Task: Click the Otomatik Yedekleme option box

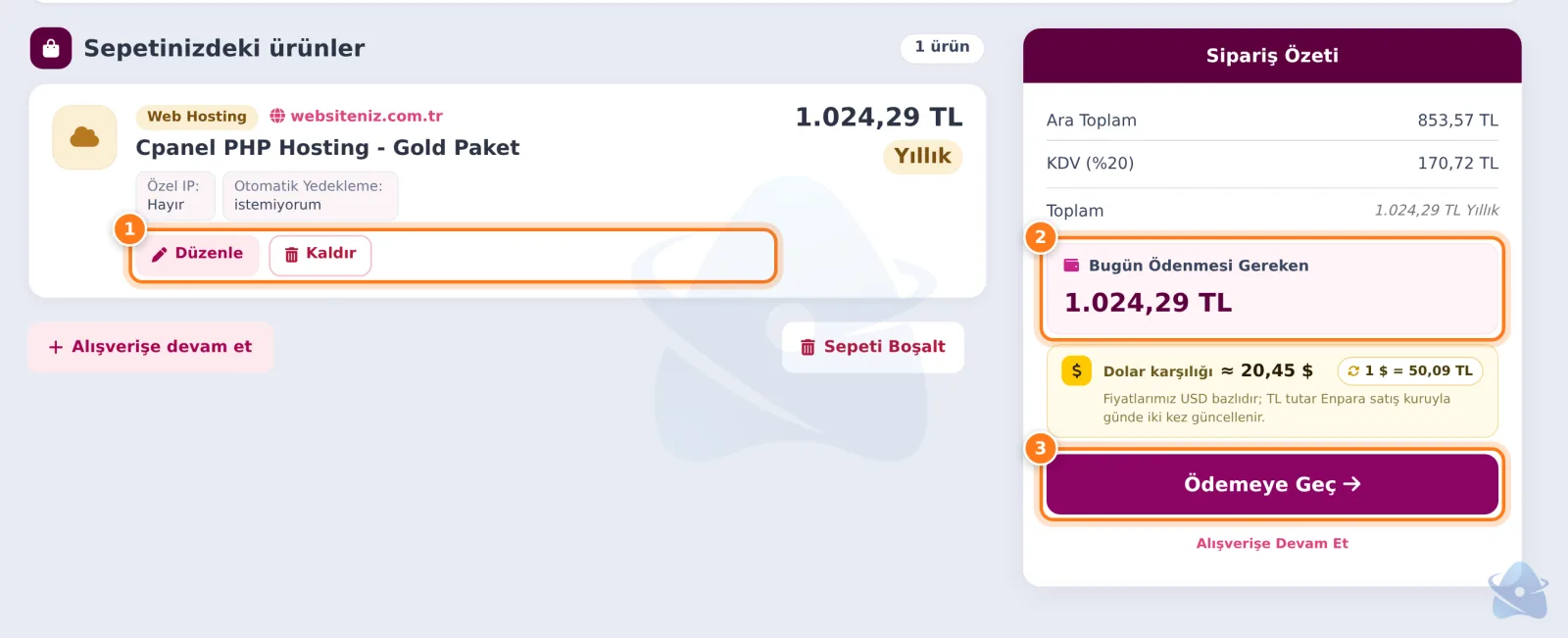Action: [x=310, y=195]
